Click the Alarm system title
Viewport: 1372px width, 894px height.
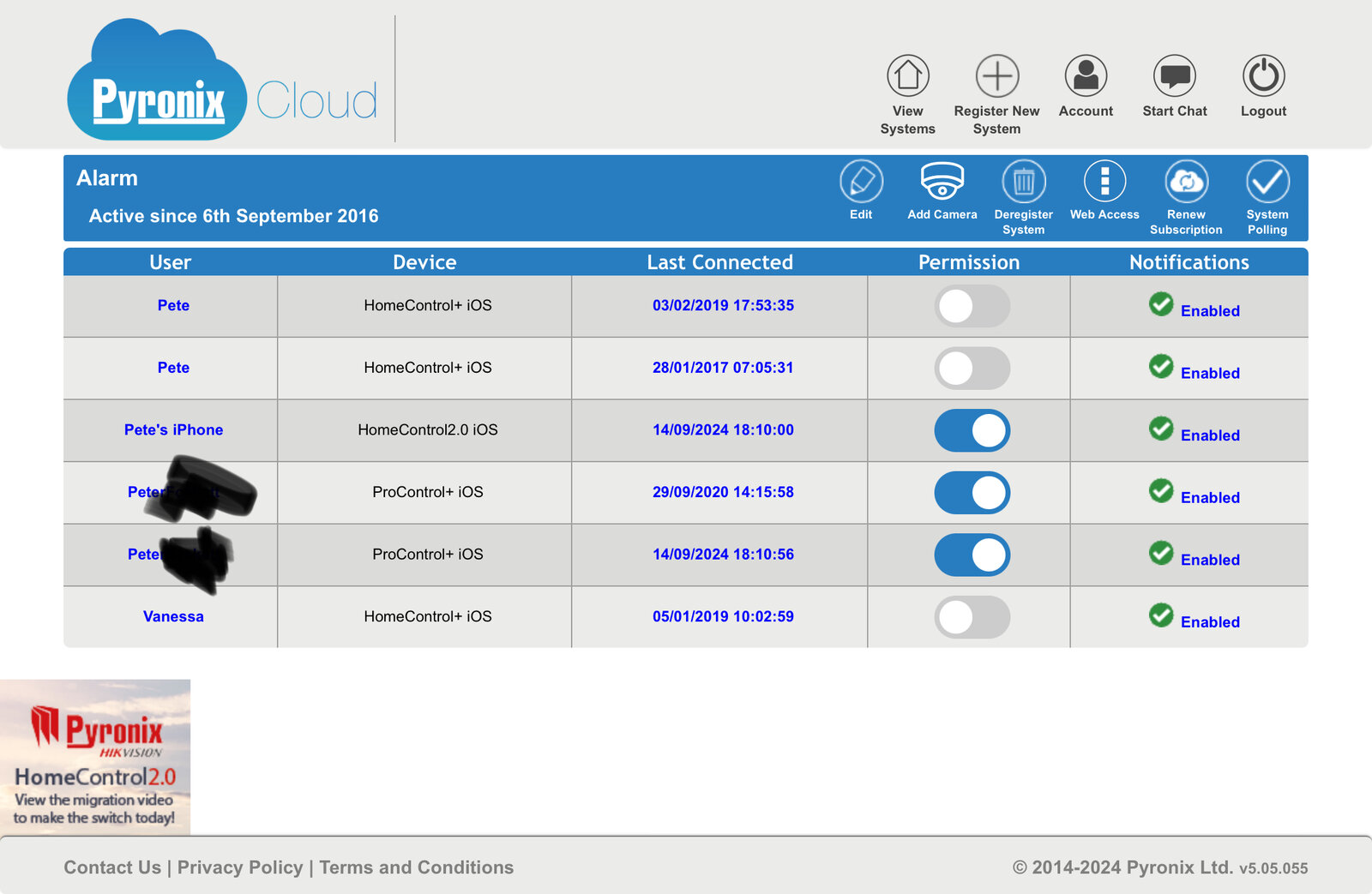click(x=107, y=178)
